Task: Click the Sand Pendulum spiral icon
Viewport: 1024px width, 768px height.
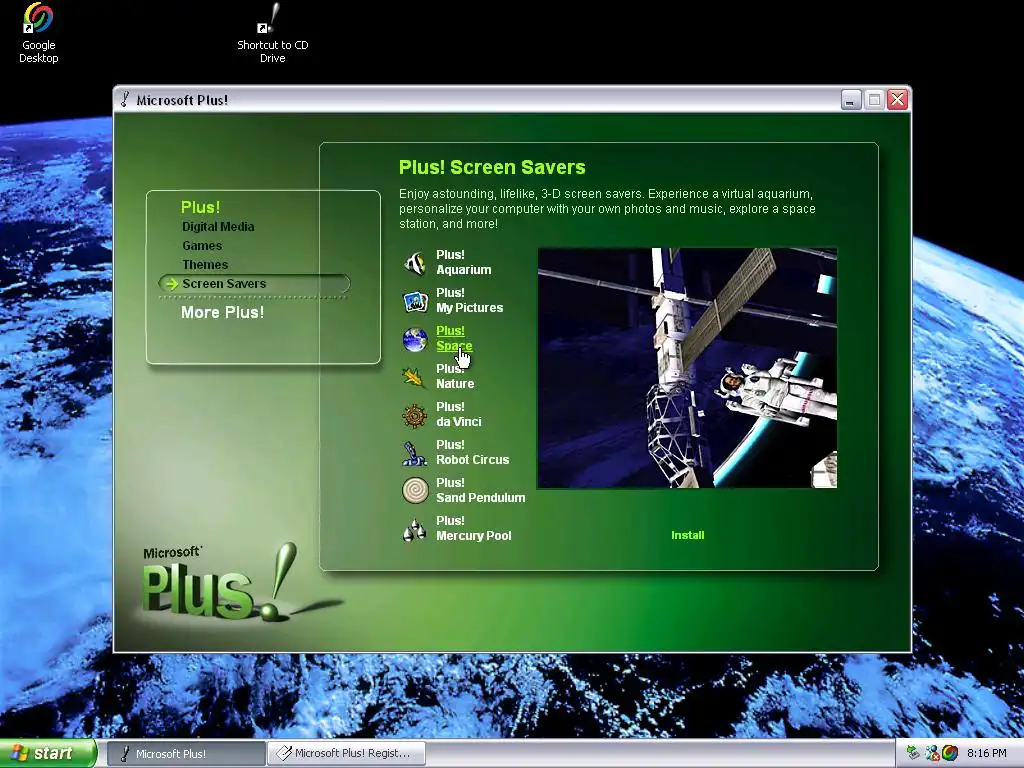Action: coord(415,490)
